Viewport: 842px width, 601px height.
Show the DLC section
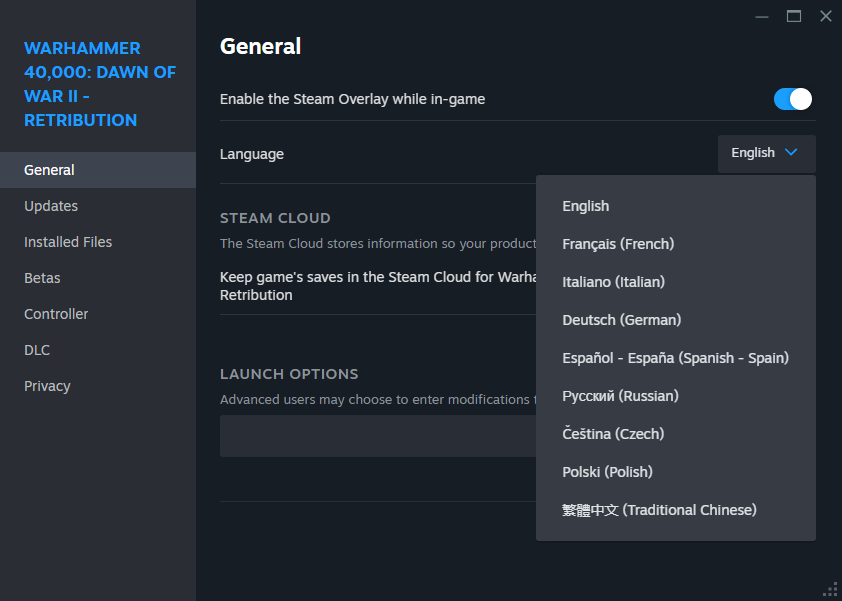pyautogui.click(x=37, y=350)
